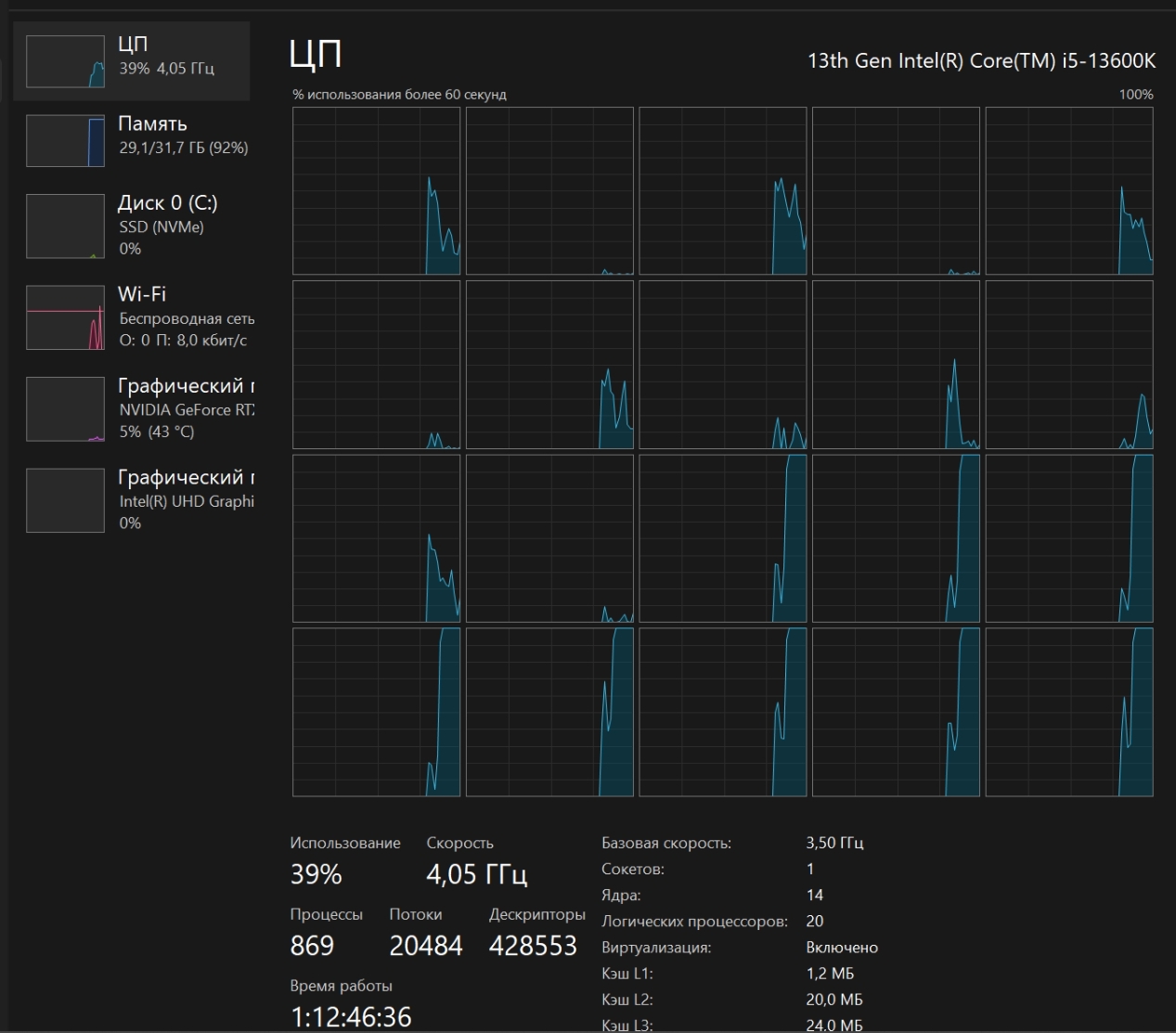The height and width of the screenshot is (1033, 1176).
Task: Click the Использование label
Action: coord(345,844)
